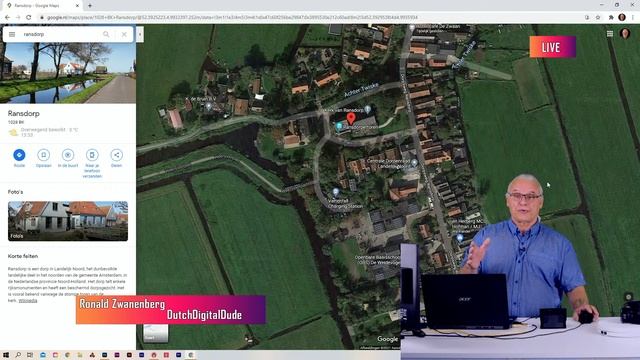The image size is (640, 360).
Task: Send to your phone icon
Action: click(x=92, y=155)
